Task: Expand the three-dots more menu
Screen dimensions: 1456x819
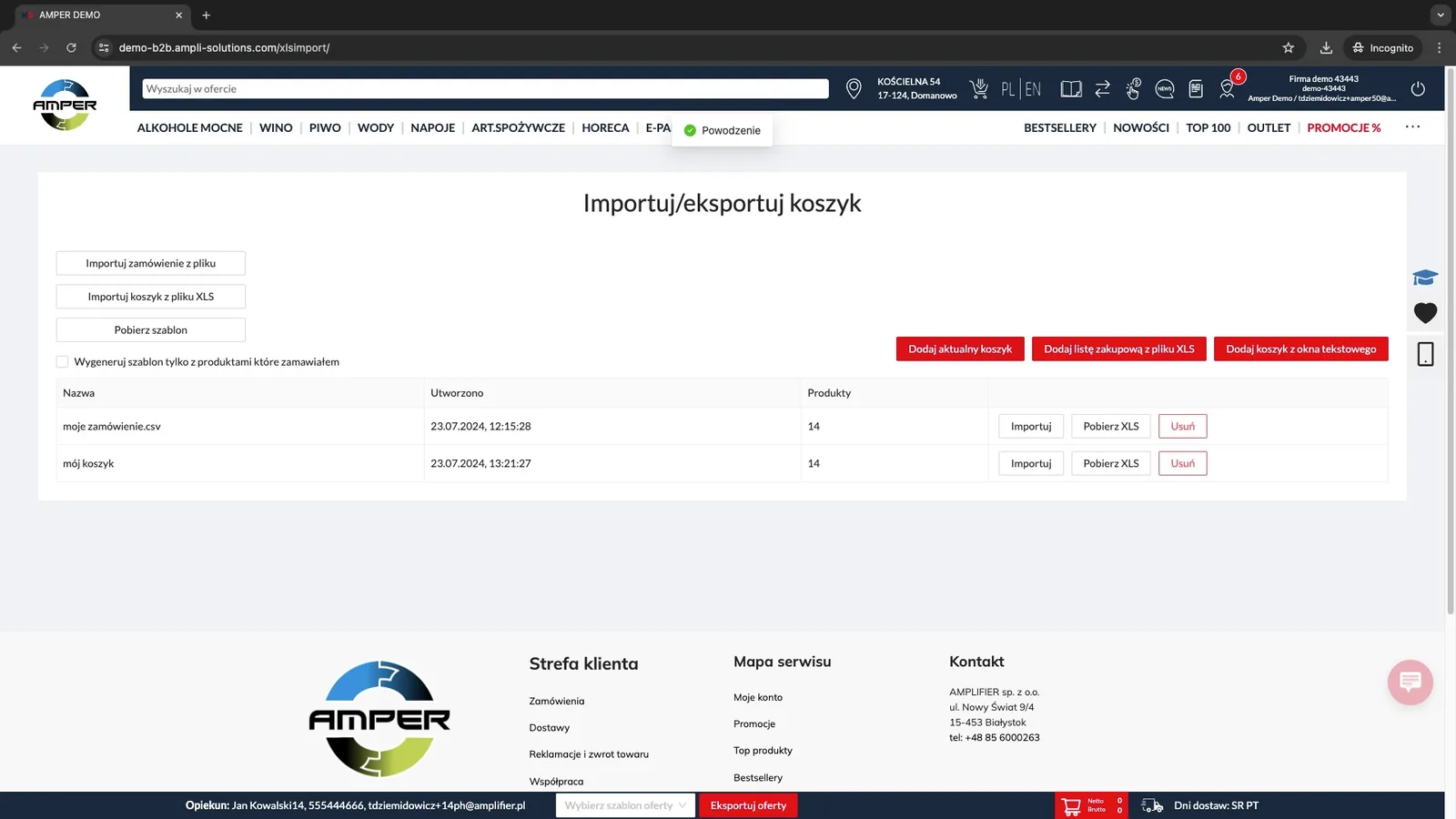Action: point(1412,127)
